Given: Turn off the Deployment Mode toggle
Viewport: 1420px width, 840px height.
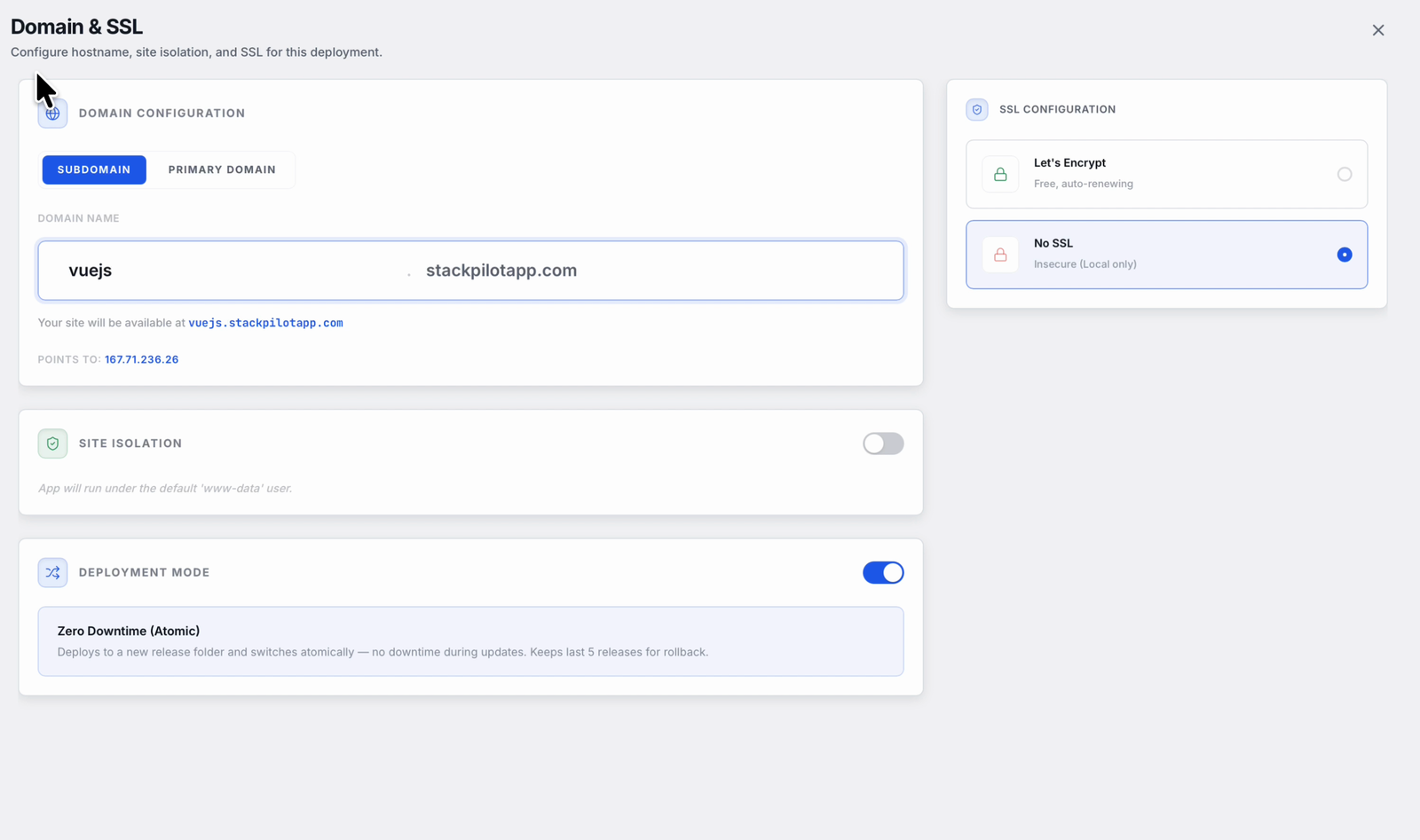Looking at the screenshot, I should point(883,573).
